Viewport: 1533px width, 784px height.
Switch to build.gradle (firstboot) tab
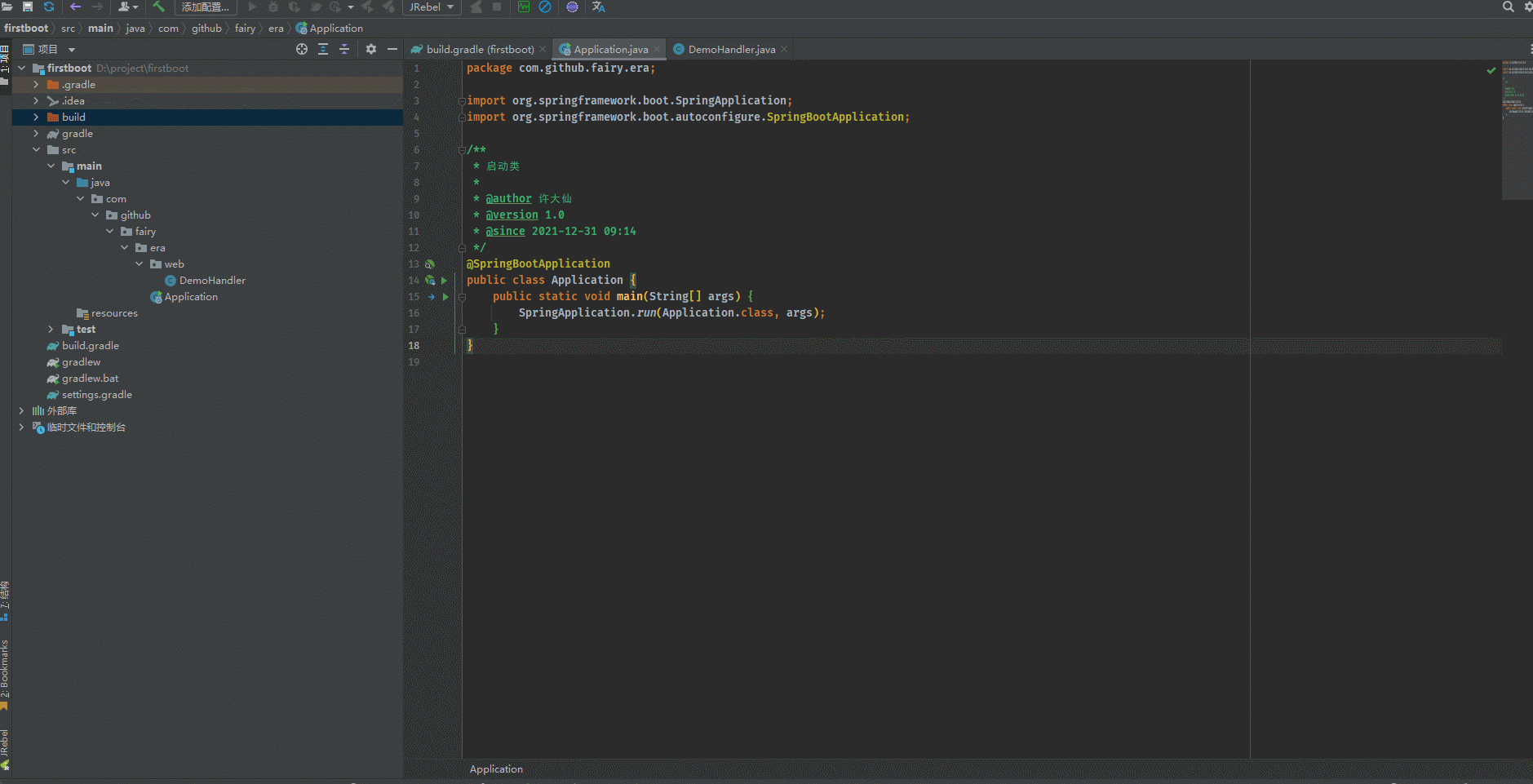[480, 50]
